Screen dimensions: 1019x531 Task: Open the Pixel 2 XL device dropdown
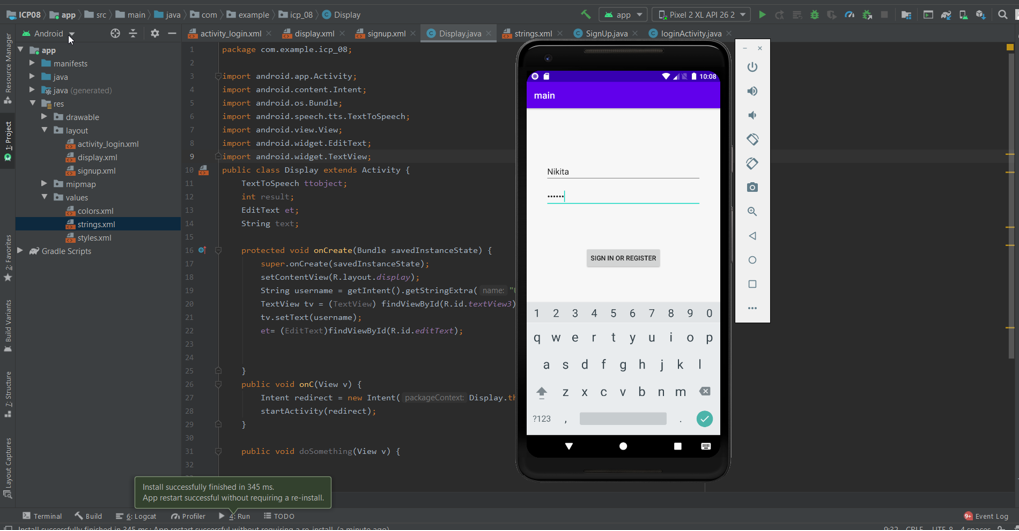pyautogui.click(x=701, y=14)
